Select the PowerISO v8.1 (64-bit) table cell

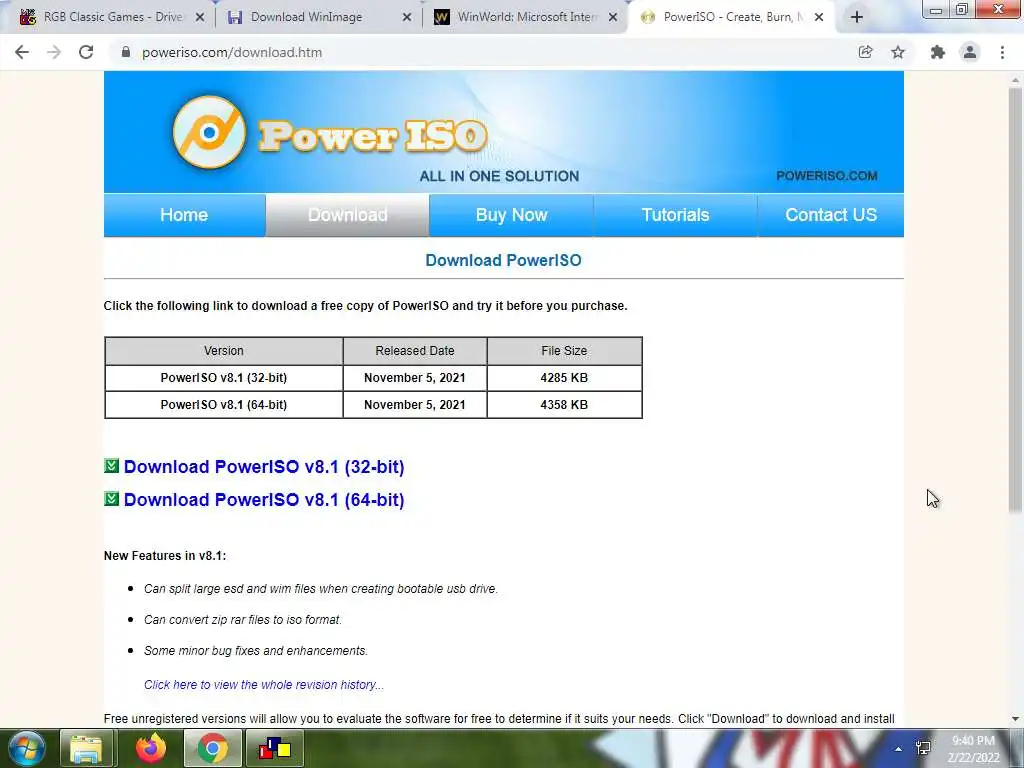point(224,404)
